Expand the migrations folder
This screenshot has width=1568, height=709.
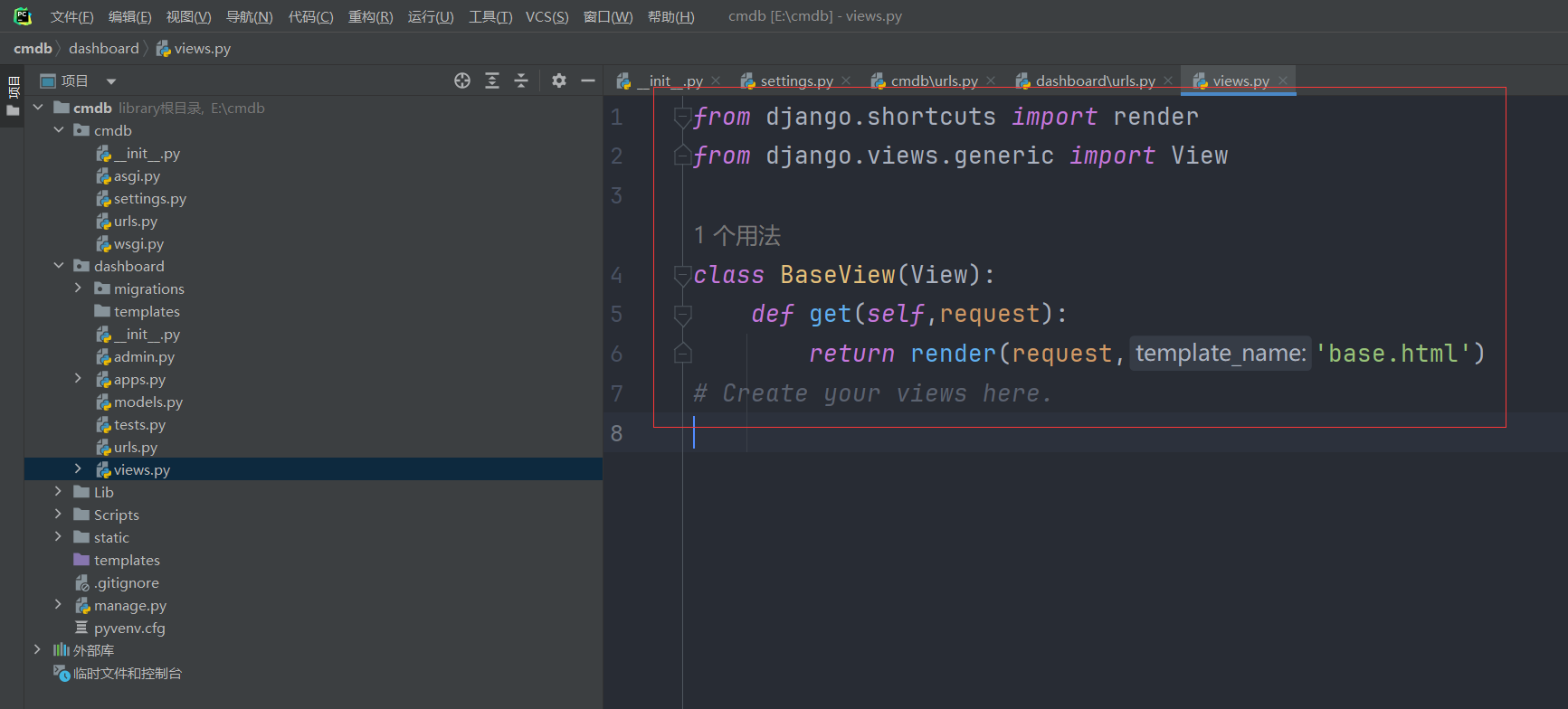click(x=79, y=288)
